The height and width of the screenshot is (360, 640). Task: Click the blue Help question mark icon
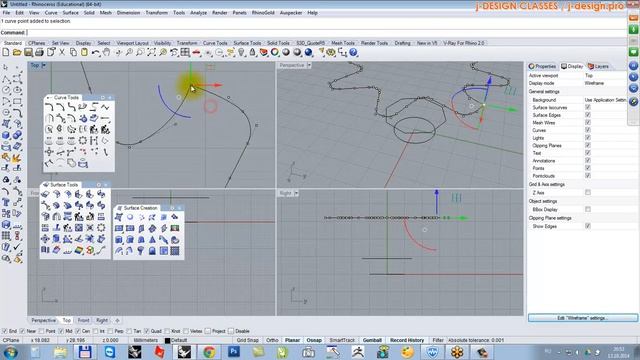(x=353, y=52)
